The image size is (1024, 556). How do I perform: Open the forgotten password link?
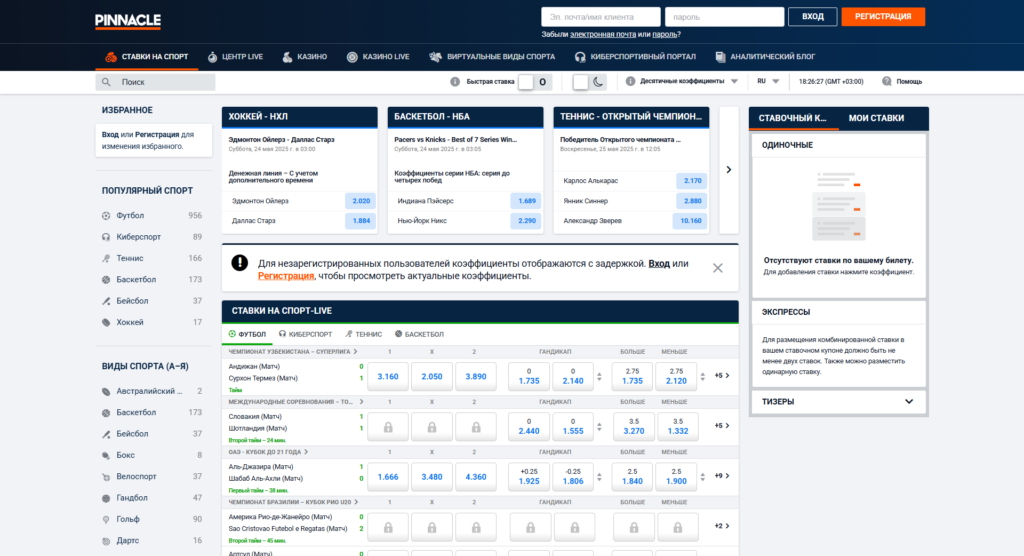click(664, 35)
